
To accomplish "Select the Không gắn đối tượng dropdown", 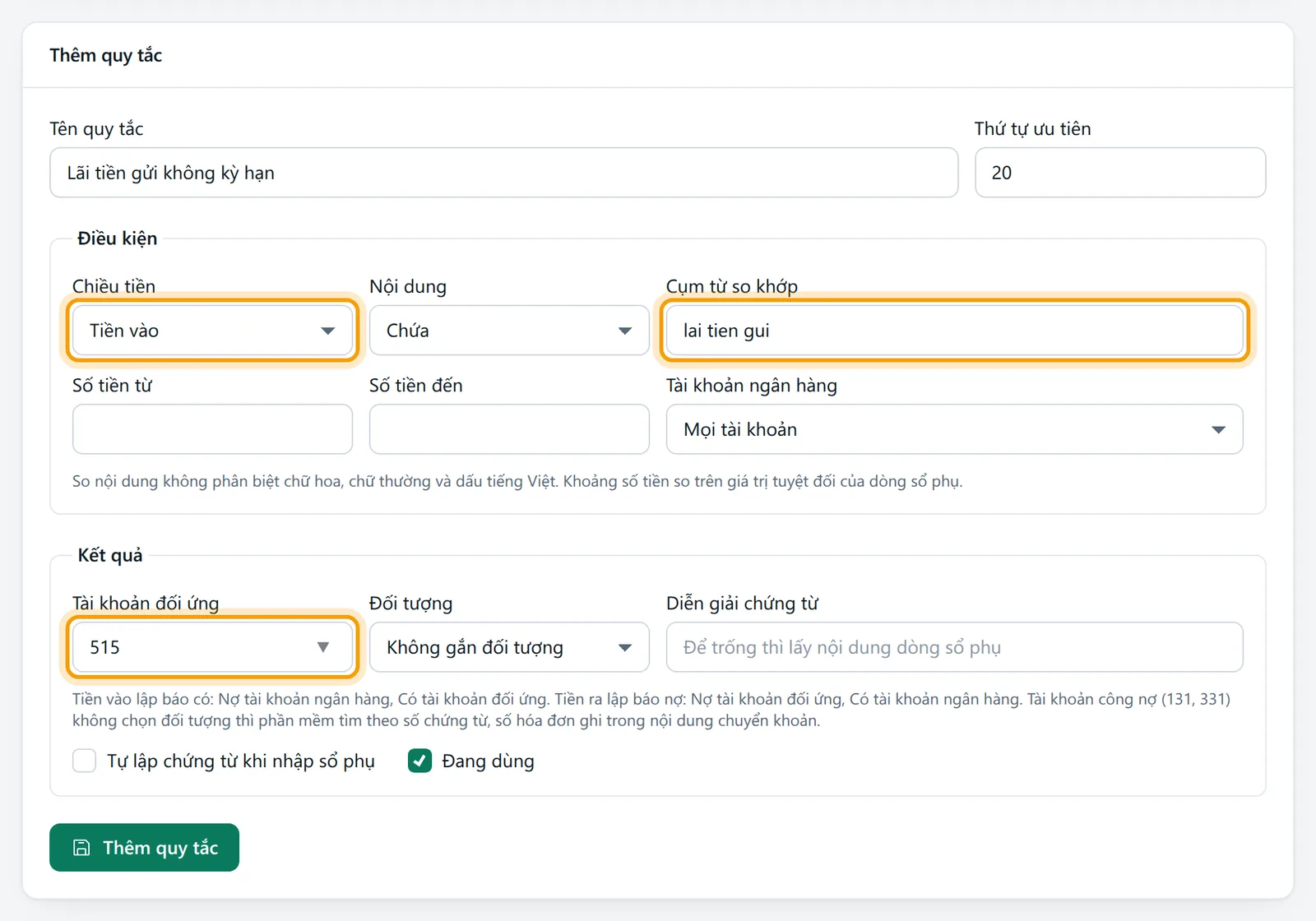I will pos(509,647).
